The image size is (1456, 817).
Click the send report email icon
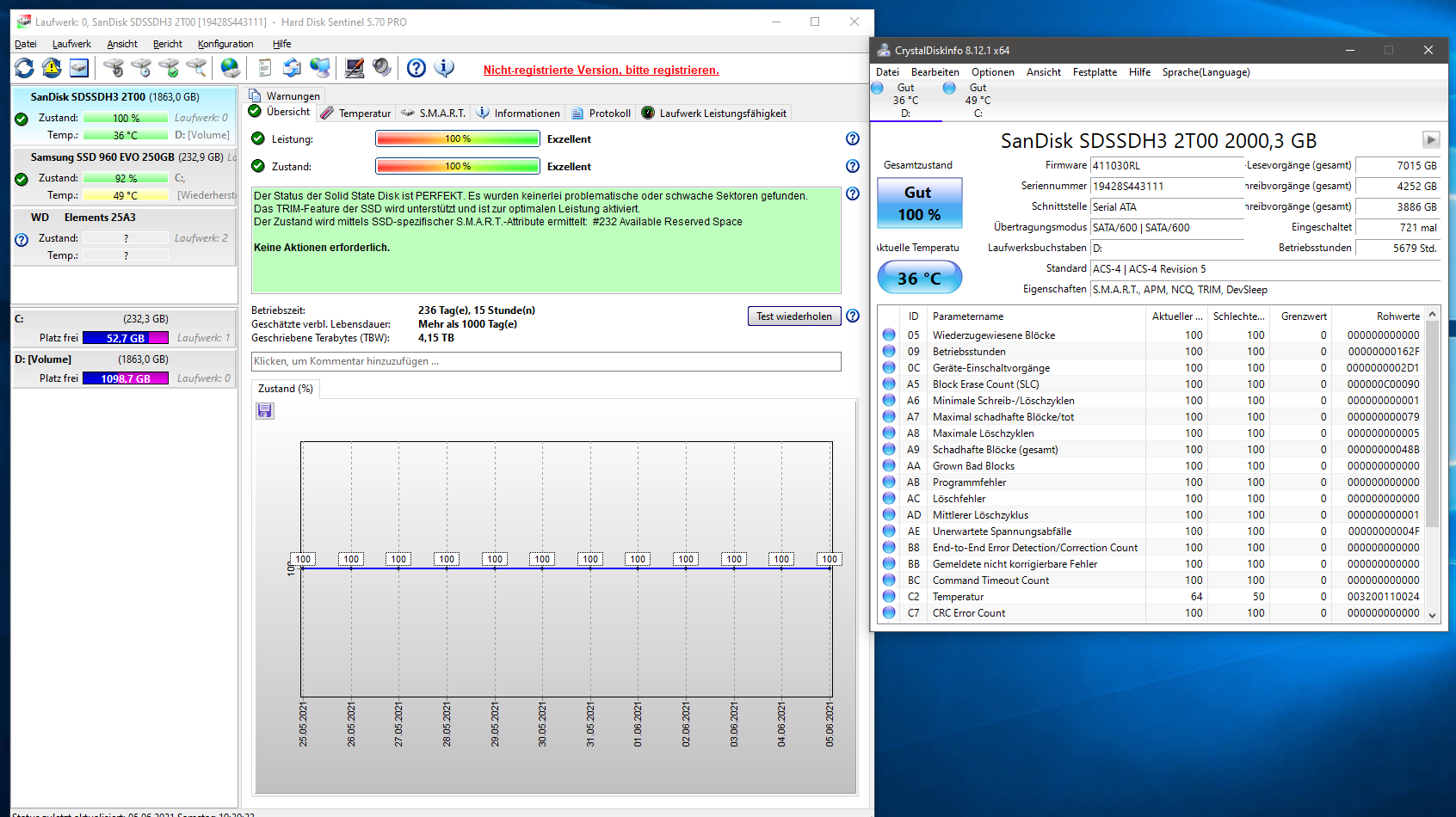click(x=293, y=68)
